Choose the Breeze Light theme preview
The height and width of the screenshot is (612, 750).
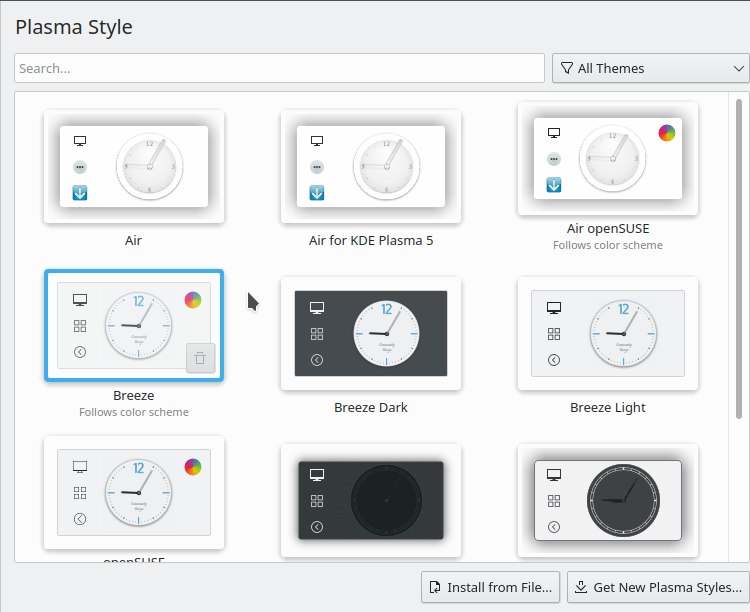(607, 334)
